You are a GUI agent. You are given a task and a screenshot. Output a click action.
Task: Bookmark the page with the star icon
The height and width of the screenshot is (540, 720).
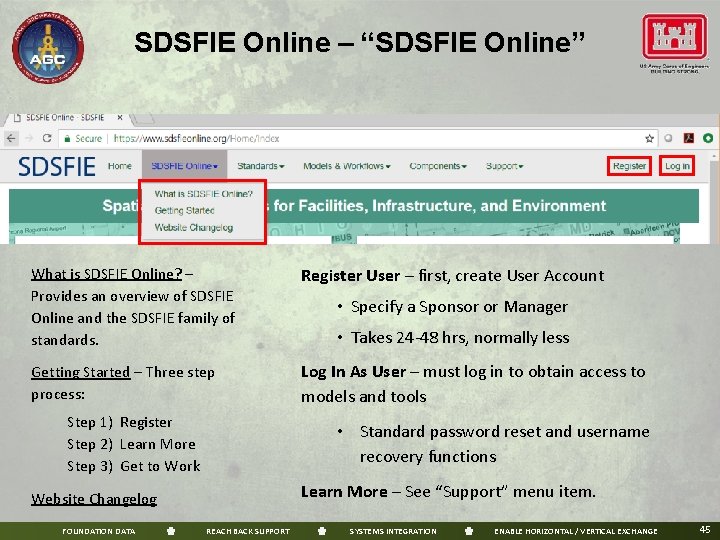tap(649, 138)
